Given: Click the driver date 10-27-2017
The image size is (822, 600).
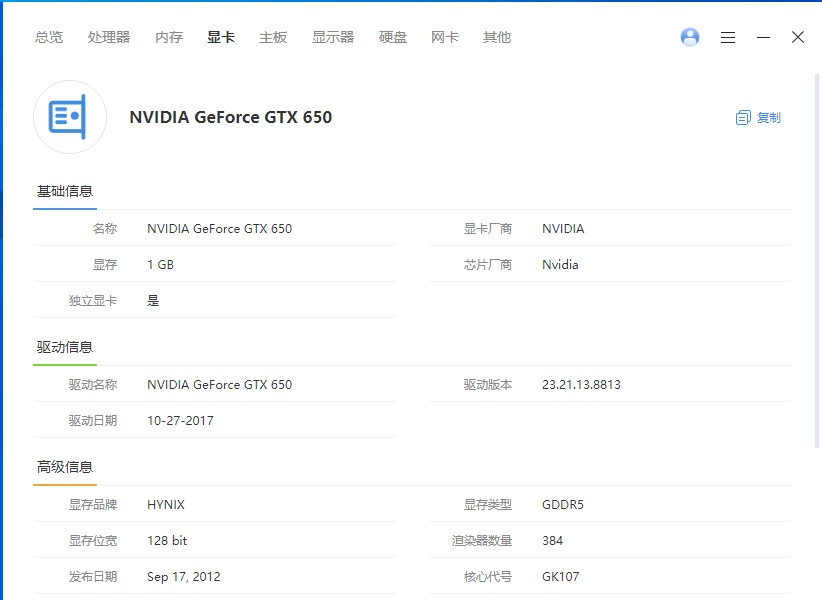Looking at the screenshot, I should (180, 421).
